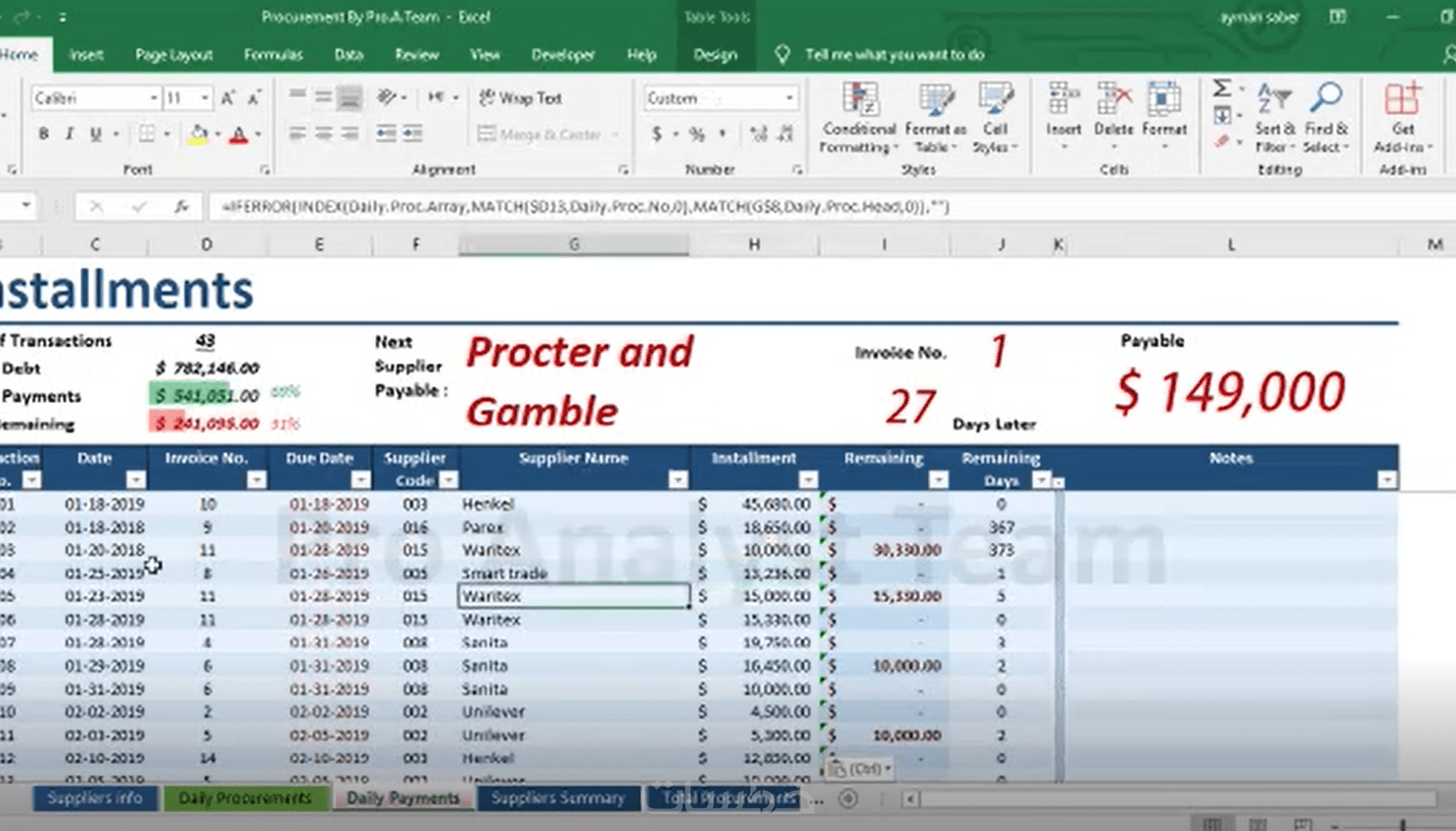Apply the yellow Fill Color swatch

(x=198, y=135)
